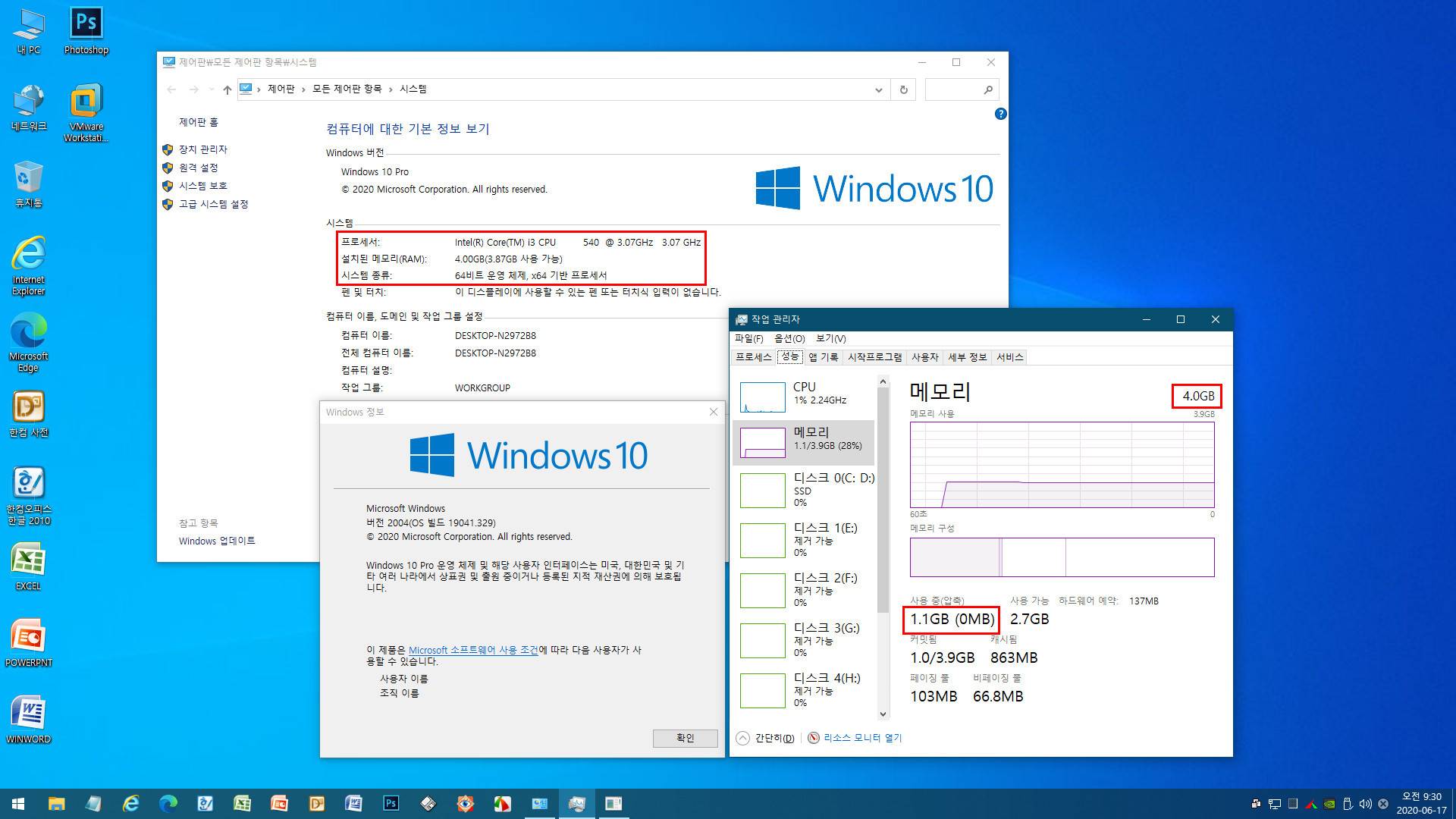Click the Word taskbar icon
This screenshot has height=819, width=1456.
coord(353,804)
